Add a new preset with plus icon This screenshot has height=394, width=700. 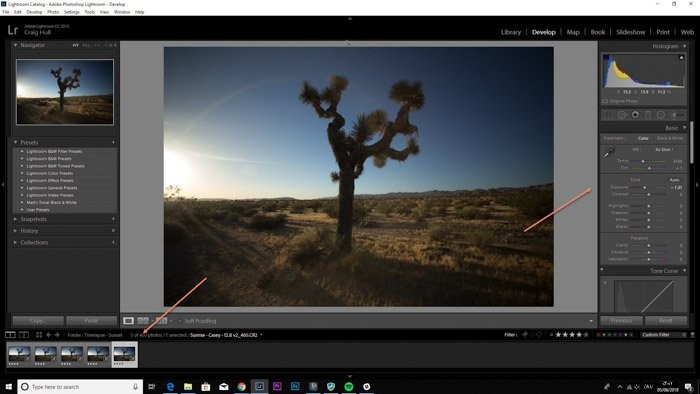pos(113,142)
